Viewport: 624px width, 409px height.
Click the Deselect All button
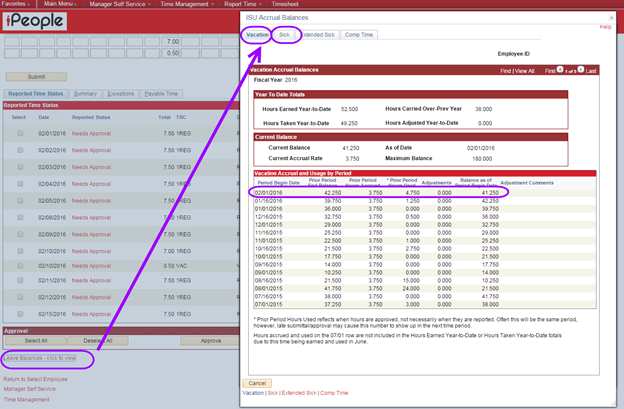coord(98,341)
